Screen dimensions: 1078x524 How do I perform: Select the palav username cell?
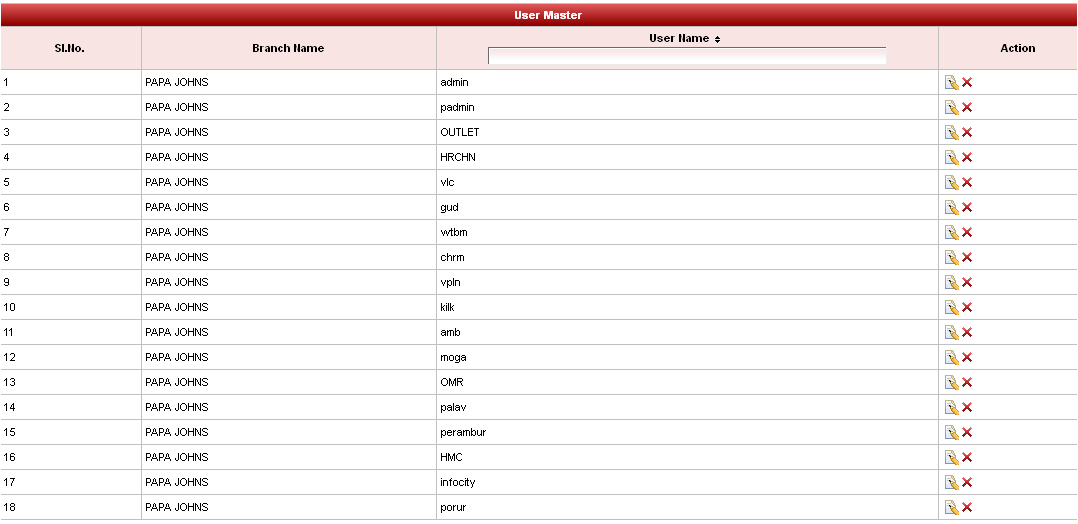[x=454, y=407]
